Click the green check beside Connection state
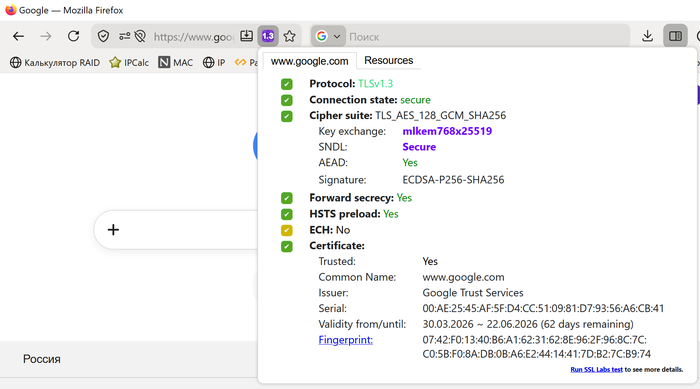Screen dimensions: 700x389 287,100
